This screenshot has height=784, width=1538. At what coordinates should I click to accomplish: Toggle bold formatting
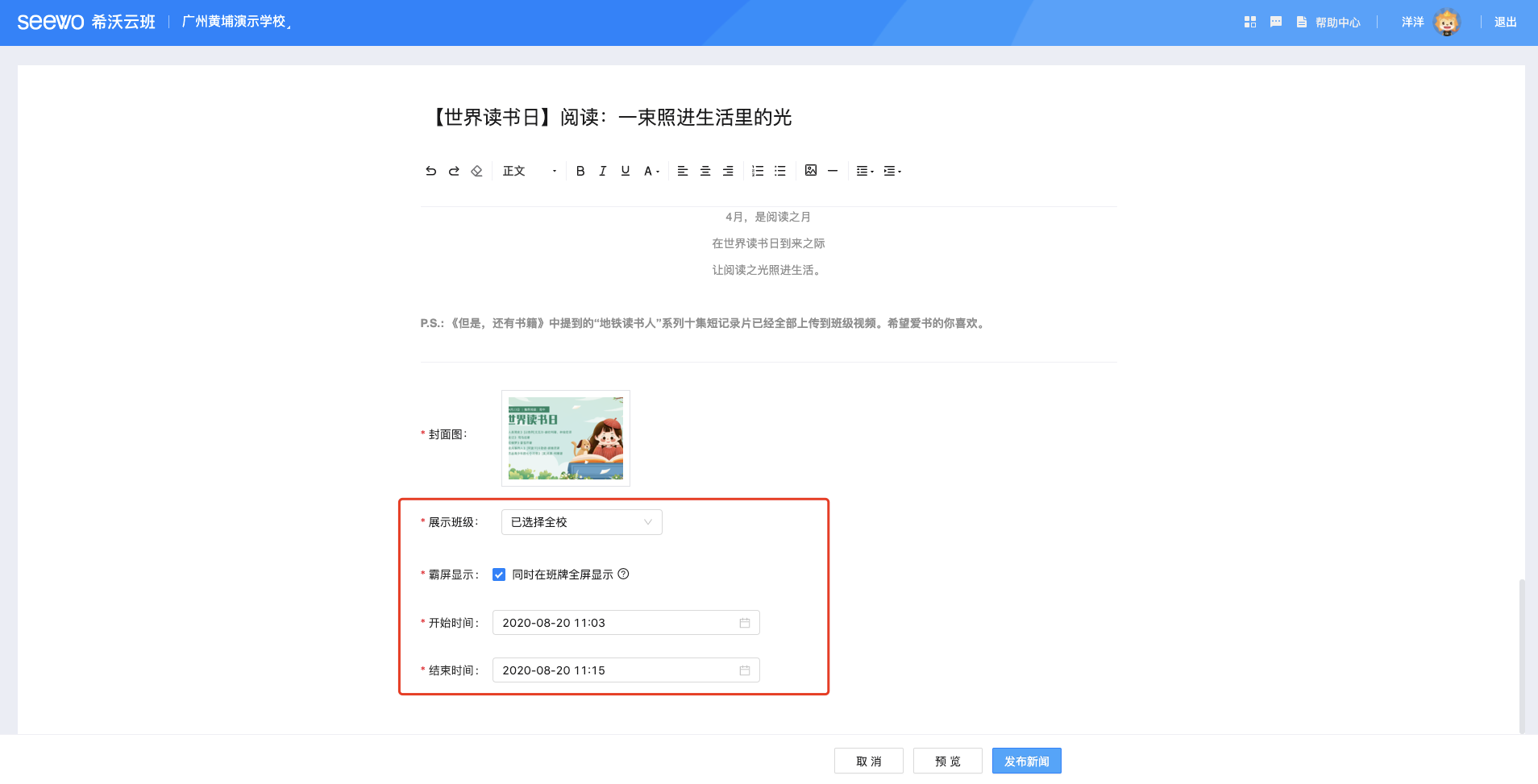coord(580,171)
